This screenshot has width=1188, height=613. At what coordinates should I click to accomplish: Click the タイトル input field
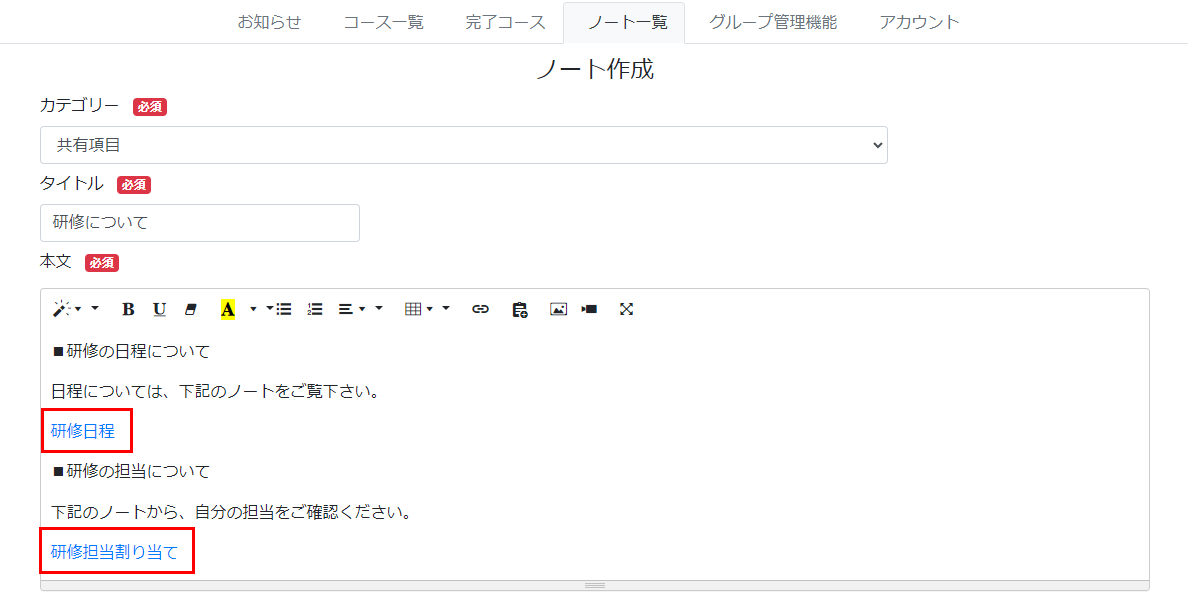coord(199,223)
